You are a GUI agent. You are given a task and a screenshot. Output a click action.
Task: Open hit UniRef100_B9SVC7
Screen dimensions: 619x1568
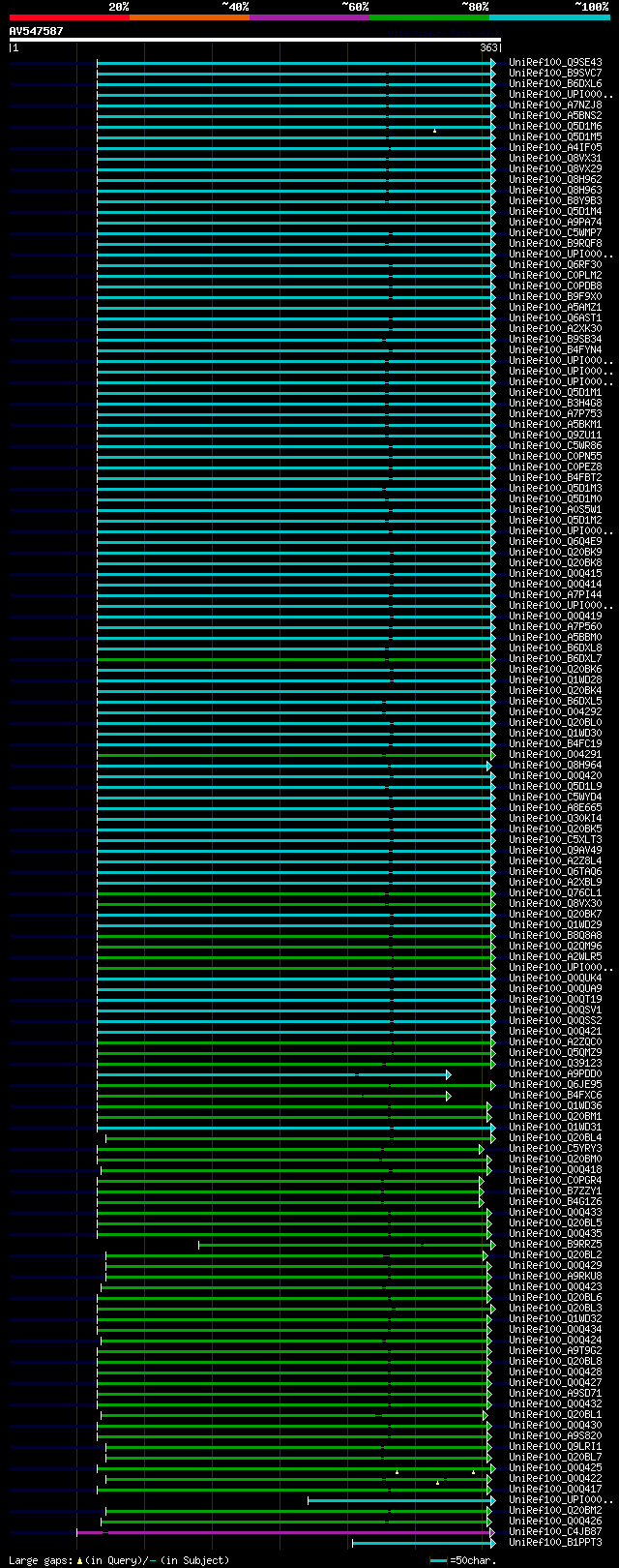pyautogui.click(x=555, y=74)
